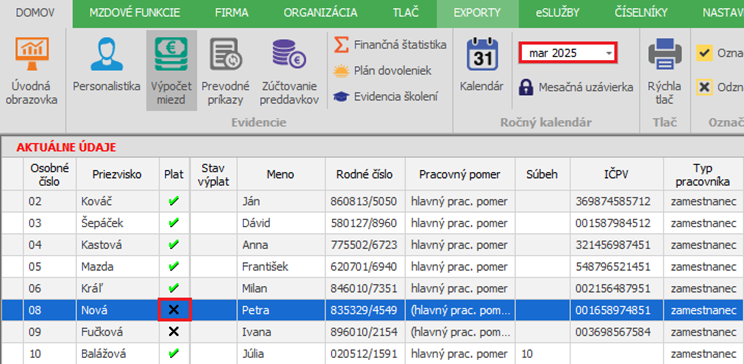Click first name František
Screen dimensions: 744x364
coord(265,267)
